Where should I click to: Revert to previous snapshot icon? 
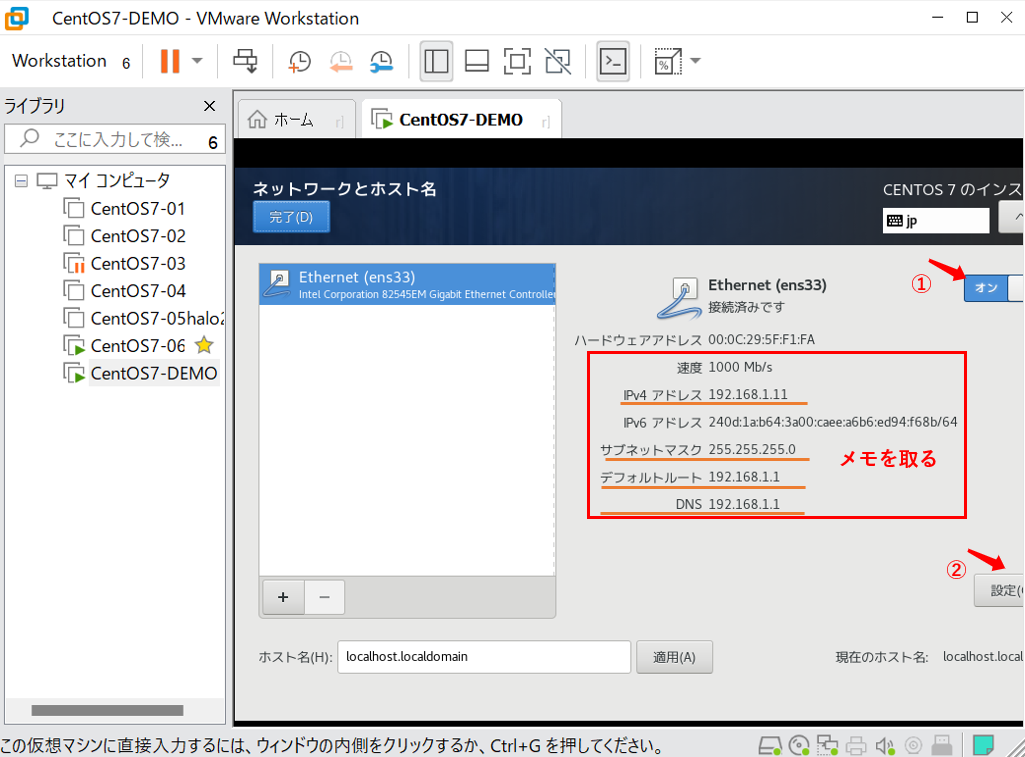pos(341,61)
